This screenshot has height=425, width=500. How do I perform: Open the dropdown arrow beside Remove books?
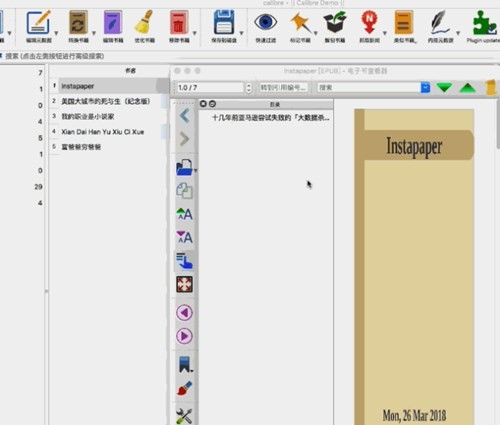point(194,33)
